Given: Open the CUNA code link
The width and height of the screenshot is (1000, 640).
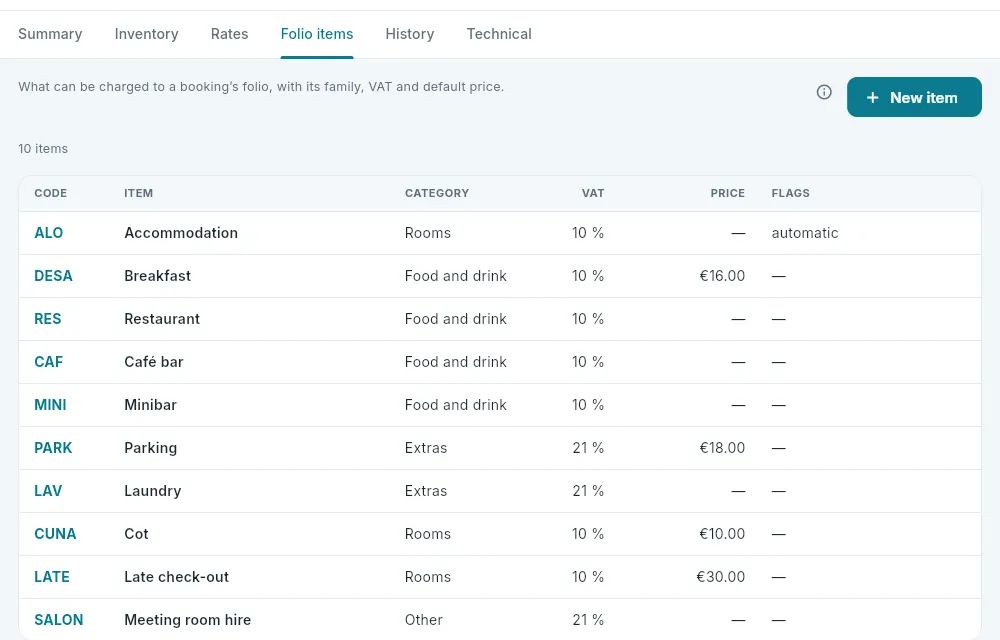Looking at the screenshot, I should tap(55, 534).
